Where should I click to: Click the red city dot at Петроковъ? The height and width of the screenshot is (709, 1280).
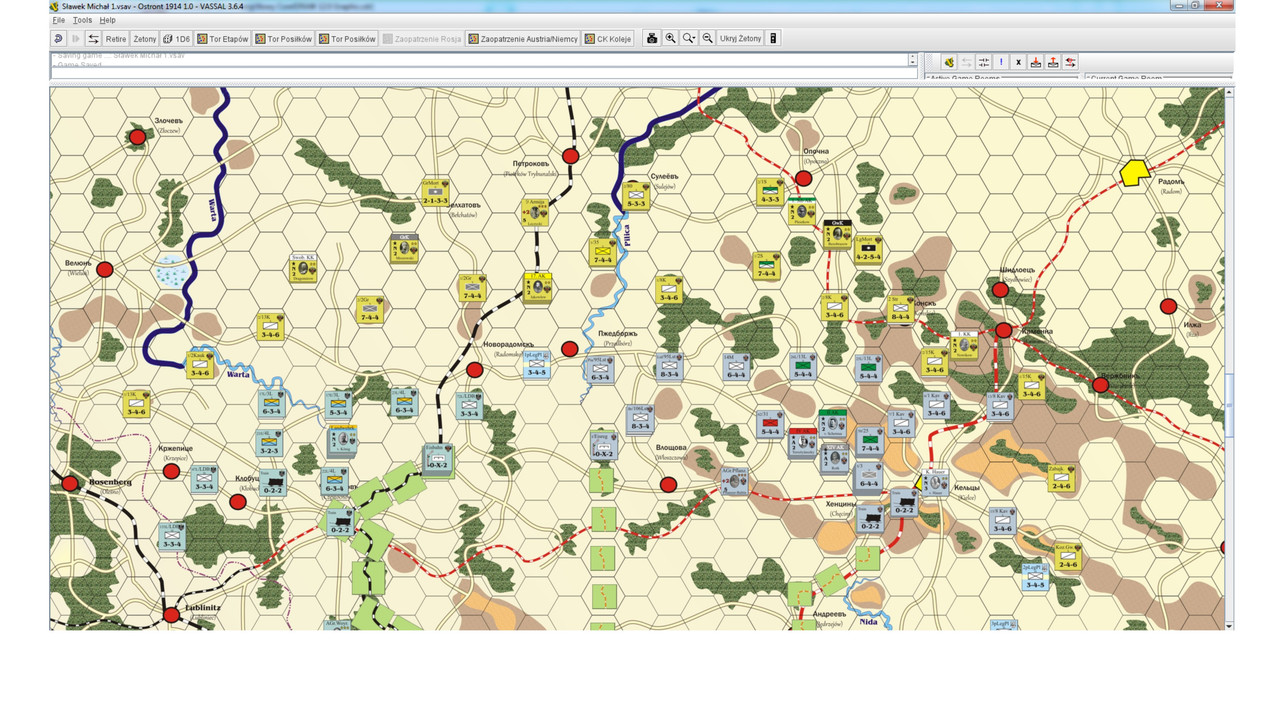pyautogui.click(x=571, y=156)
